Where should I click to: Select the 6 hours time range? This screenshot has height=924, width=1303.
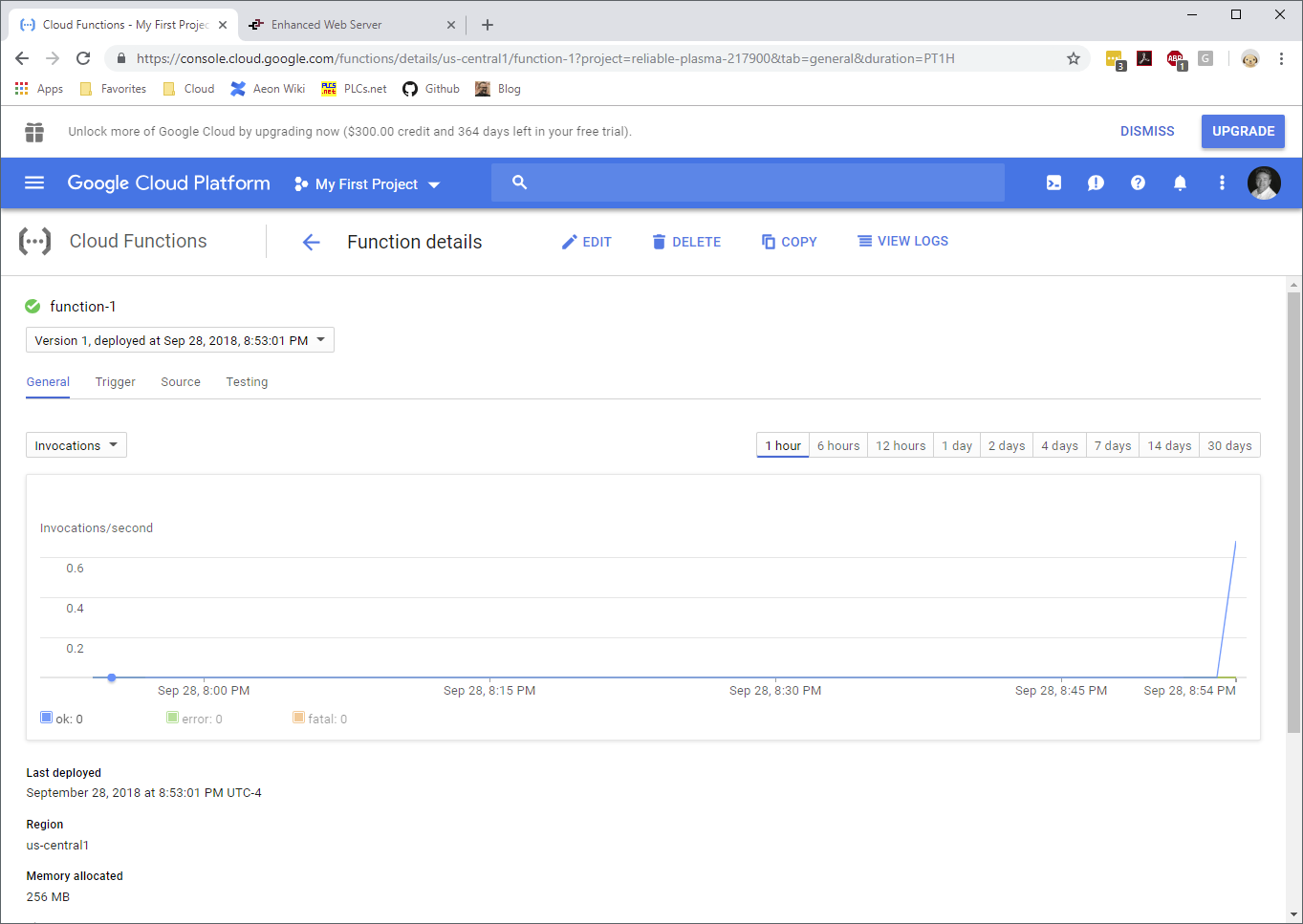(838, 445)
